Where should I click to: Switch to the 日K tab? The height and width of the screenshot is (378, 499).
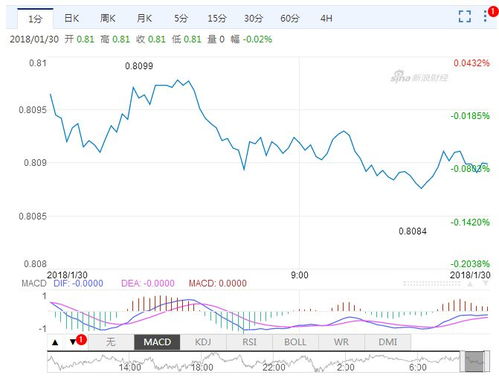[72, 18]
